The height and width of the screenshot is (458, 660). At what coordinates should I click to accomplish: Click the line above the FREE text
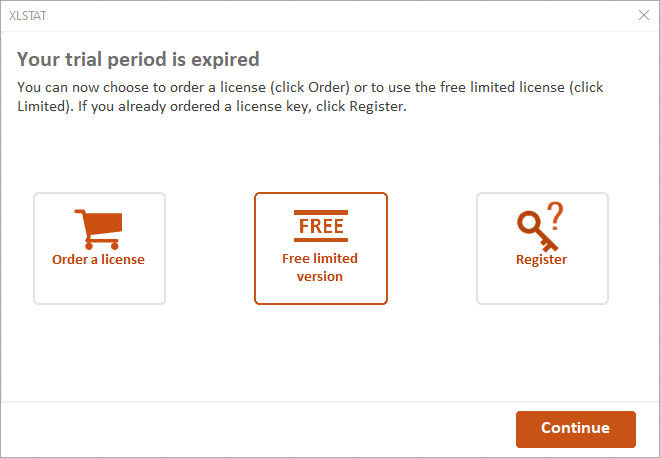tap(321, 213)
